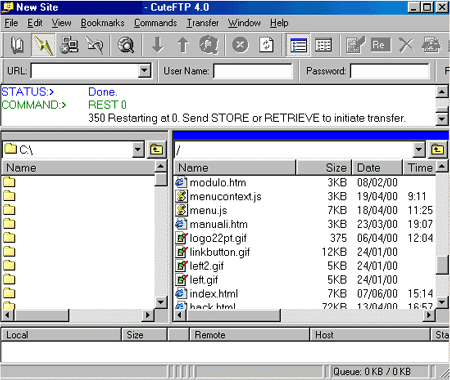
Task: Click the Edit file icon
Action: [355, 45]
